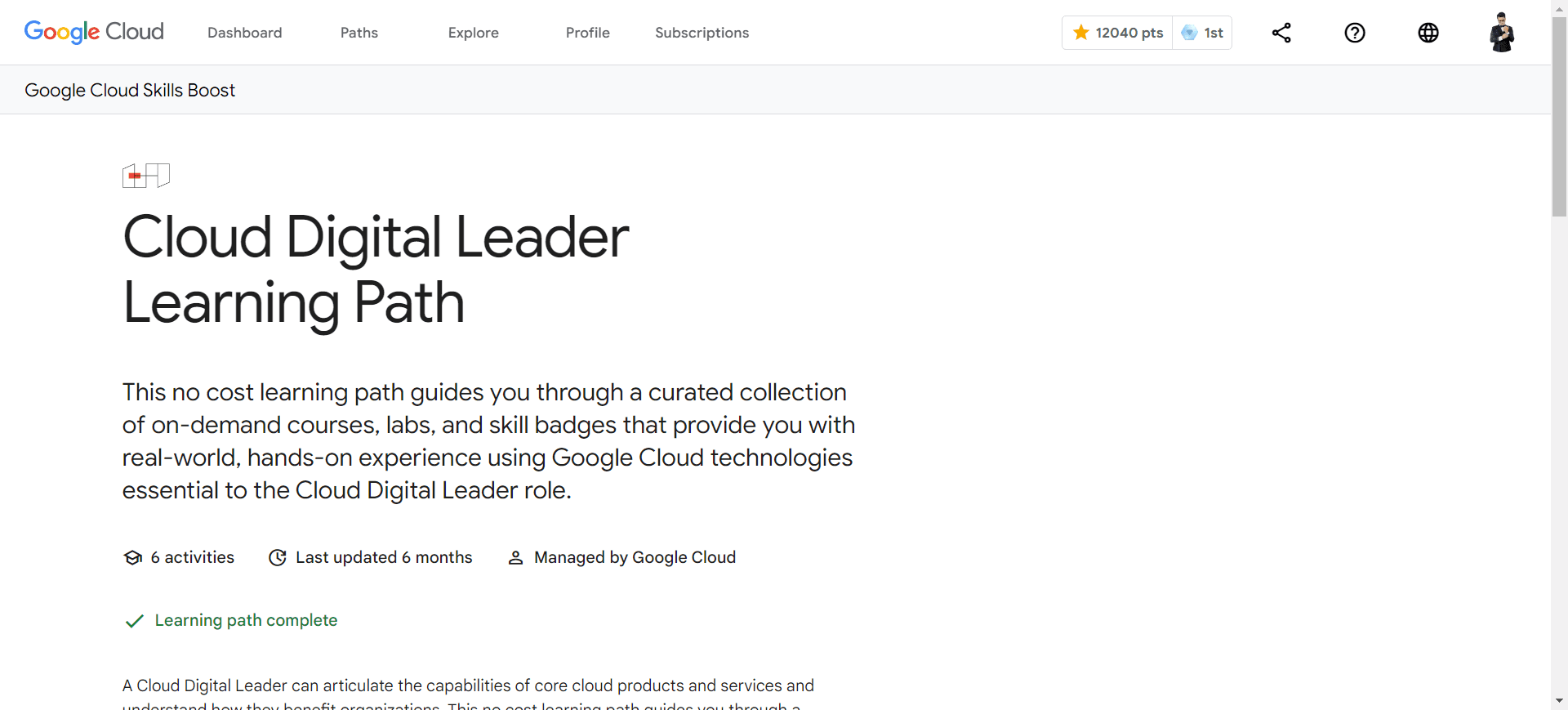Click the green learning path complete checkmark

134,621
